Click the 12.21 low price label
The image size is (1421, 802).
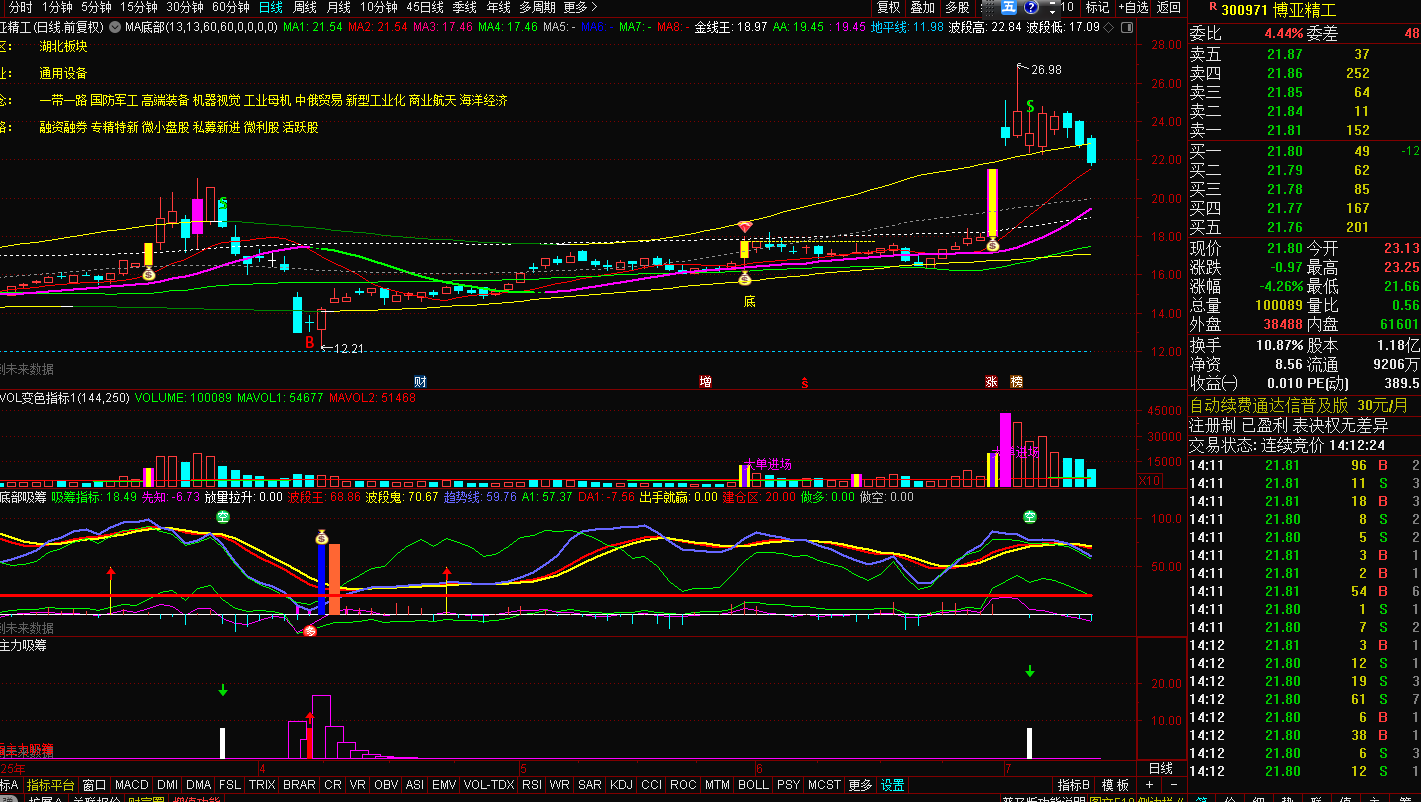pos(348,348)
